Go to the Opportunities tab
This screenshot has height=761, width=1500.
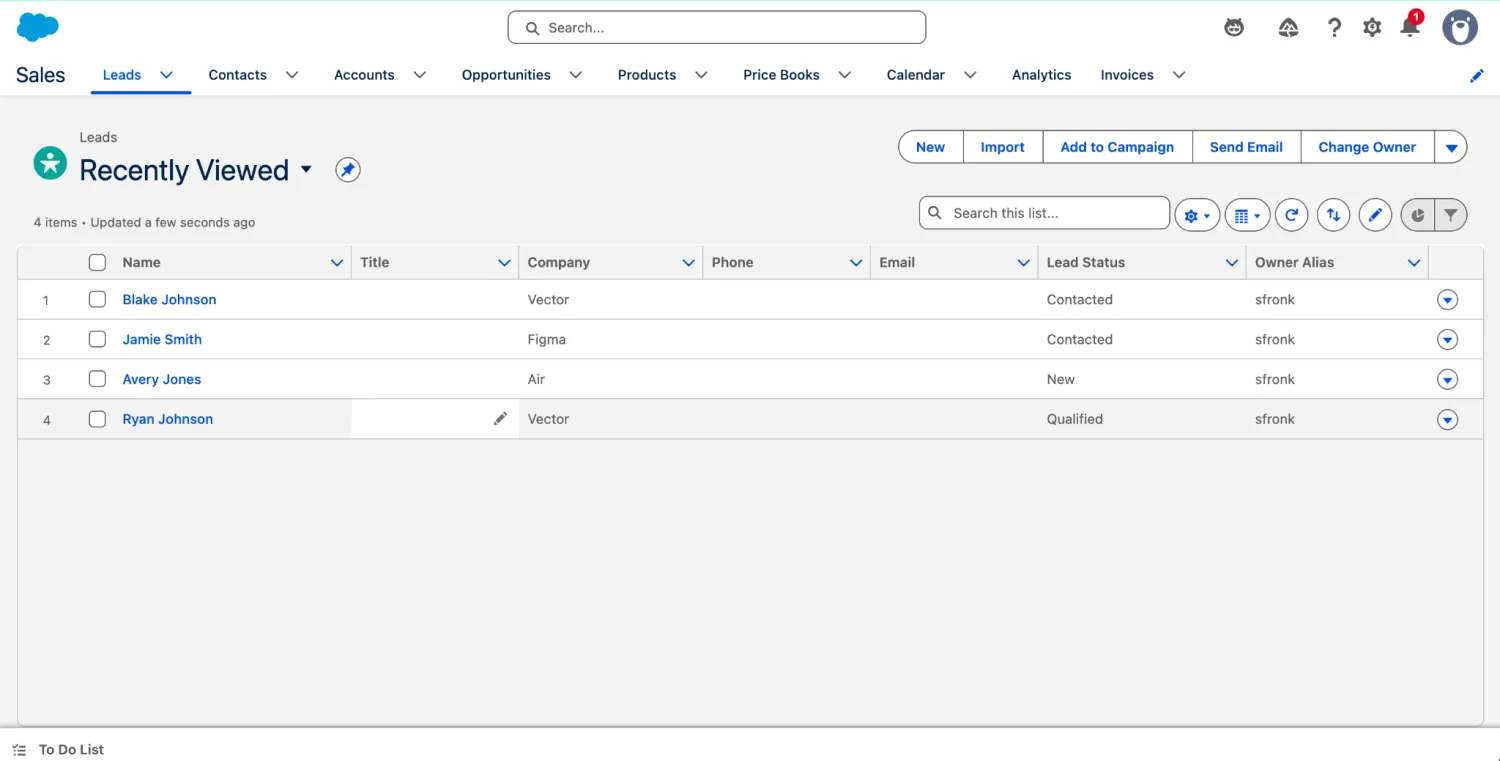(x=506, y=75)
